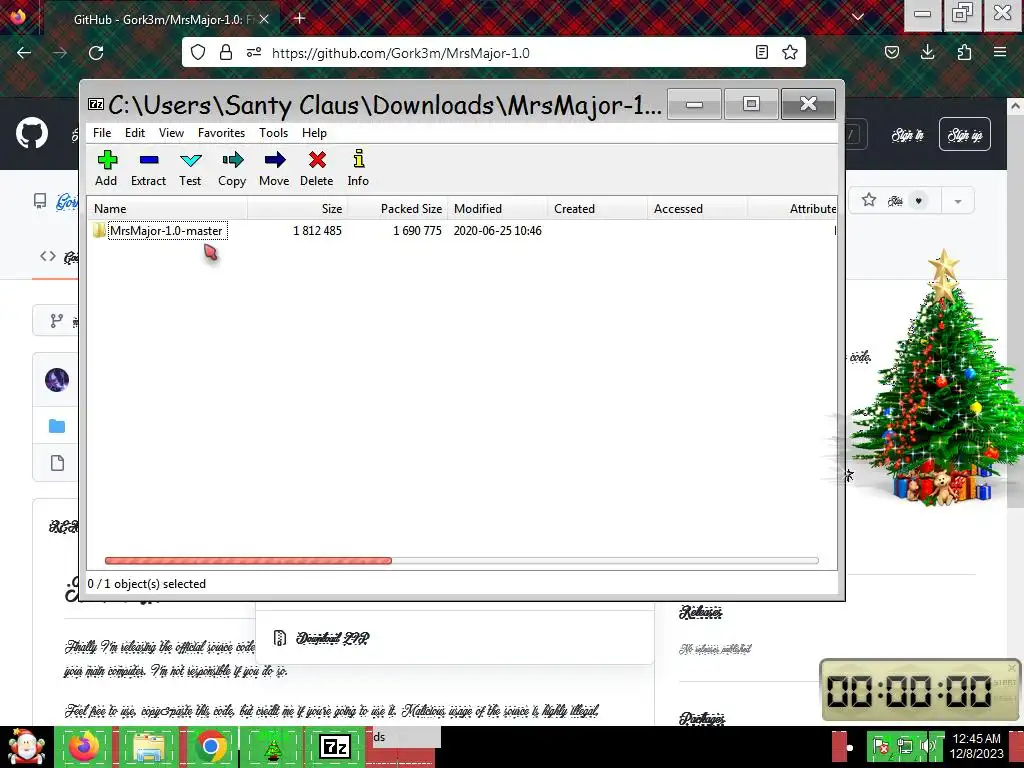Click the 7z icon in window title bar
Image resolution: width=1024 pixels, height=768 pixels.
(x=96, y=104)
